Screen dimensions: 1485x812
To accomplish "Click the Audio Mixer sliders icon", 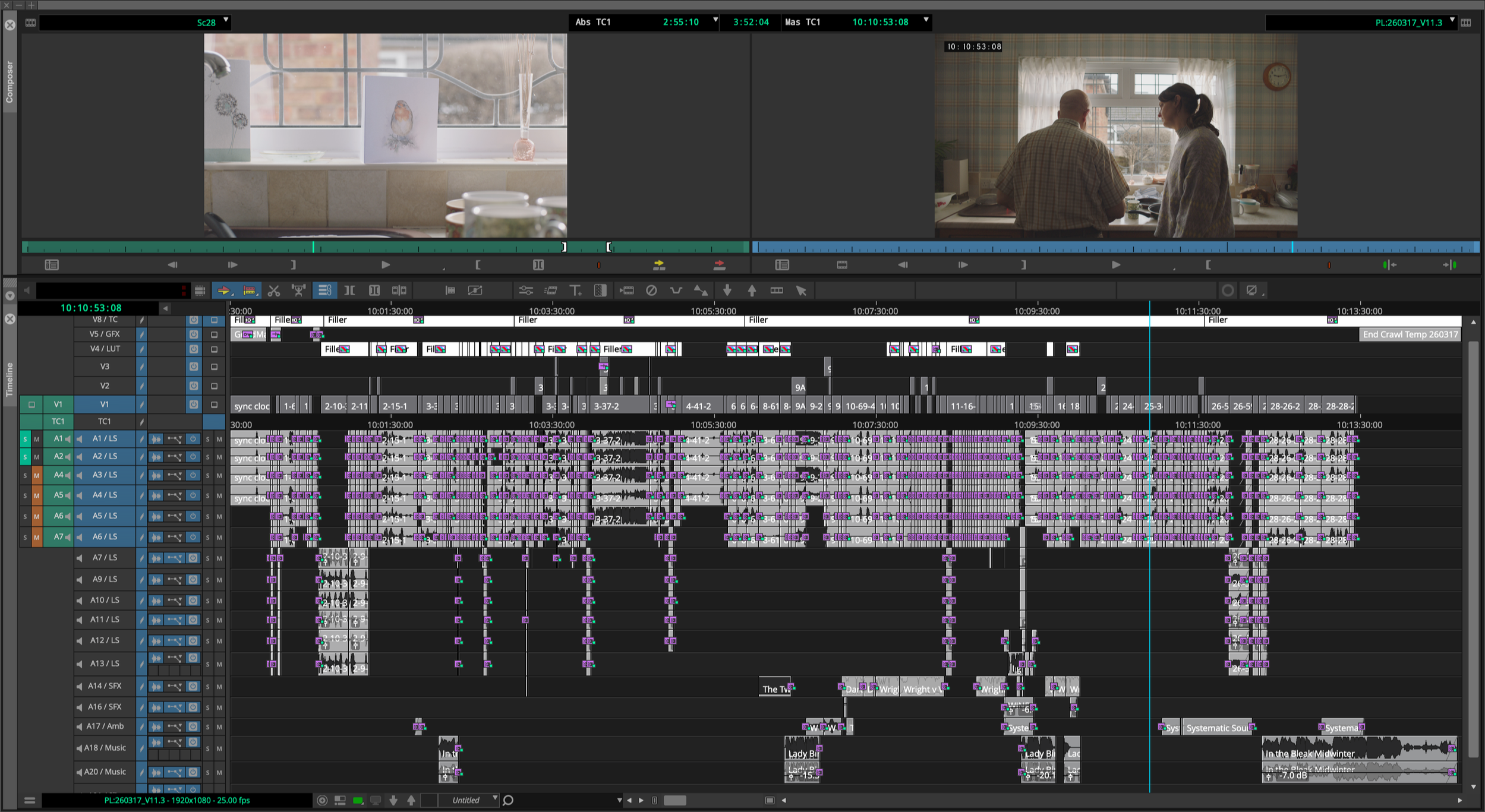I will (526, 290).
